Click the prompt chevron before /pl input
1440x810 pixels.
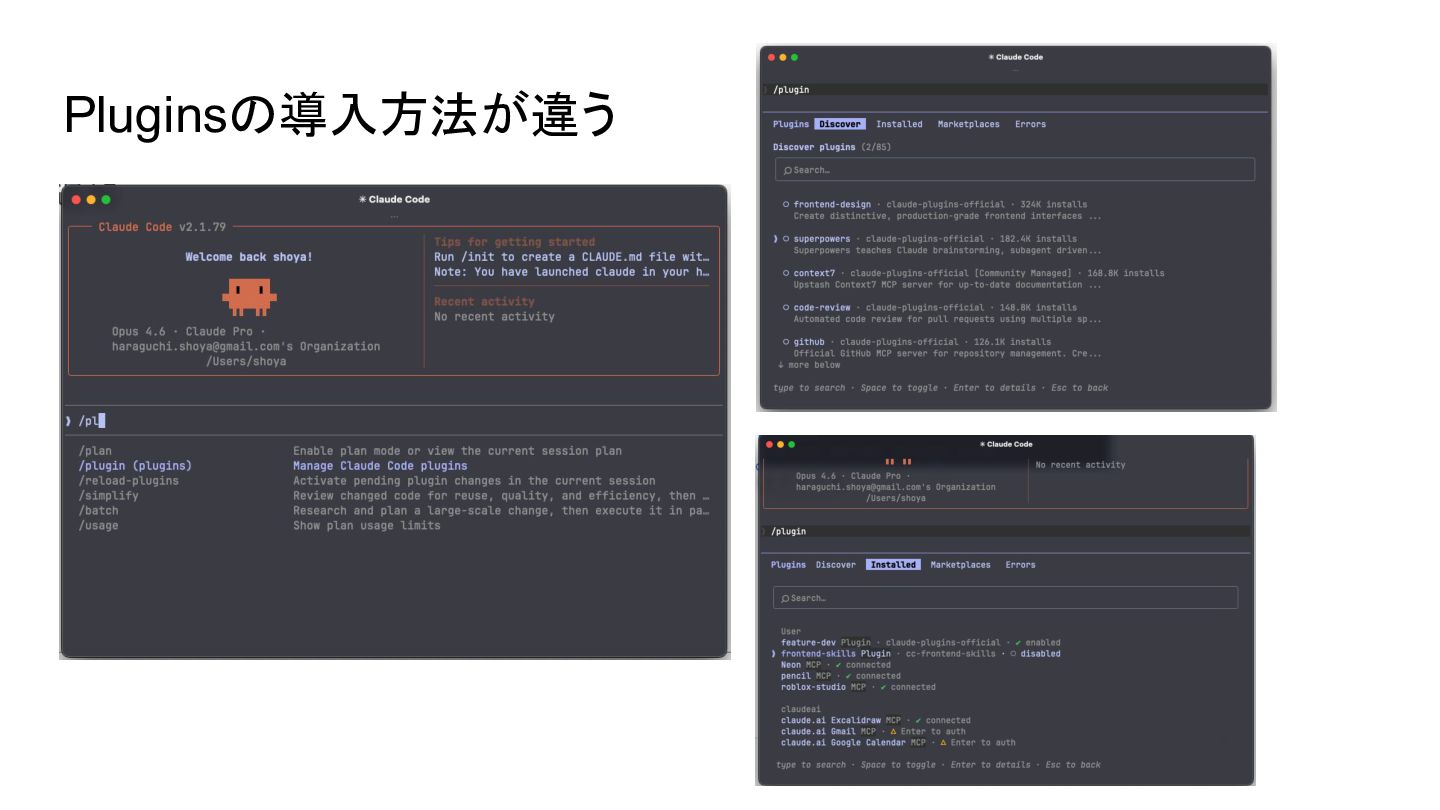(68, 421)
